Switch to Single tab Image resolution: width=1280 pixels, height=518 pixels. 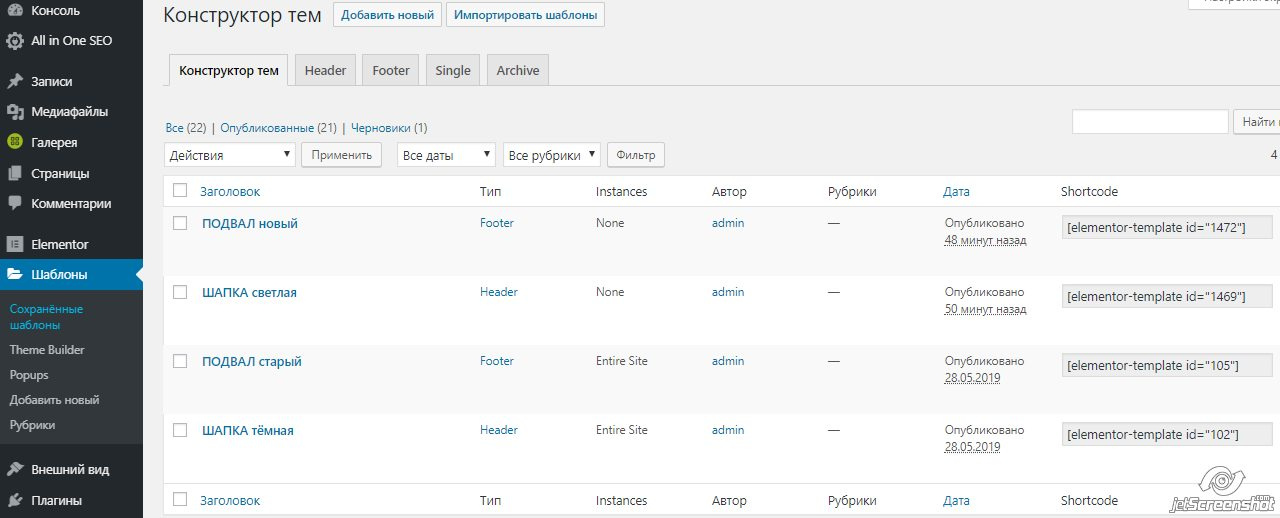pyautogui.click(x=453, y=70)
